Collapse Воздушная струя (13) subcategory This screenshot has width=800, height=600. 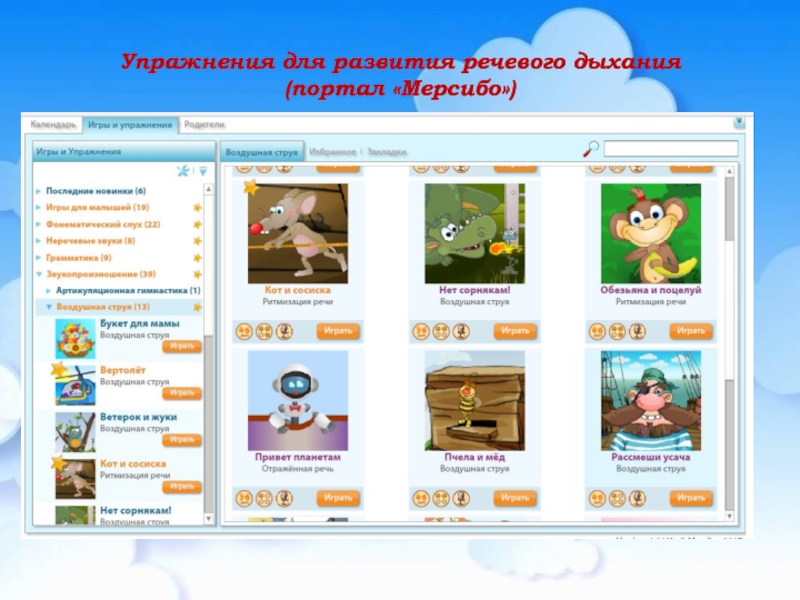tap(49, 307)
